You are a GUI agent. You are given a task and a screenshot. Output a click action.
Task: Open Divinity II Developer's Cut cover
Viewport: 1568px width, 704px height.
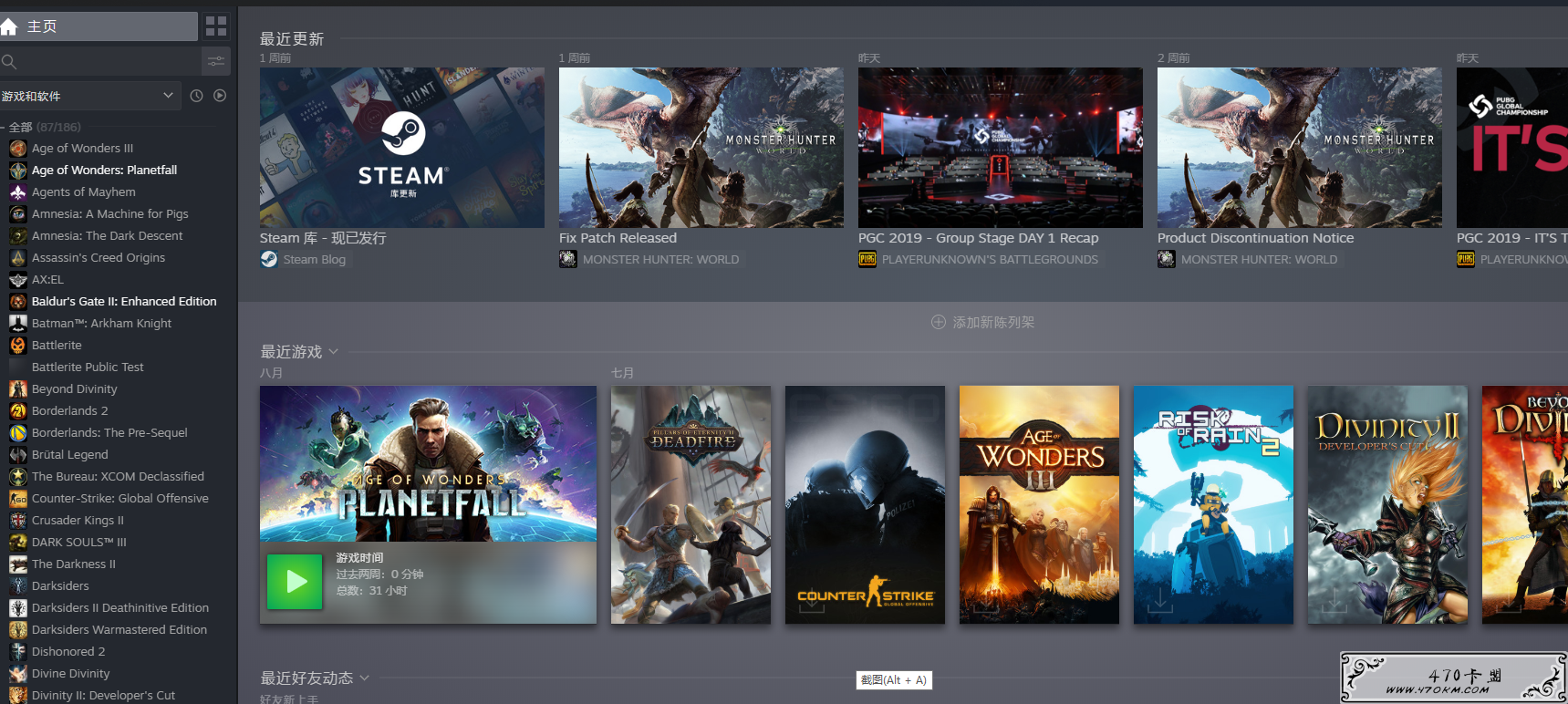1387,505
